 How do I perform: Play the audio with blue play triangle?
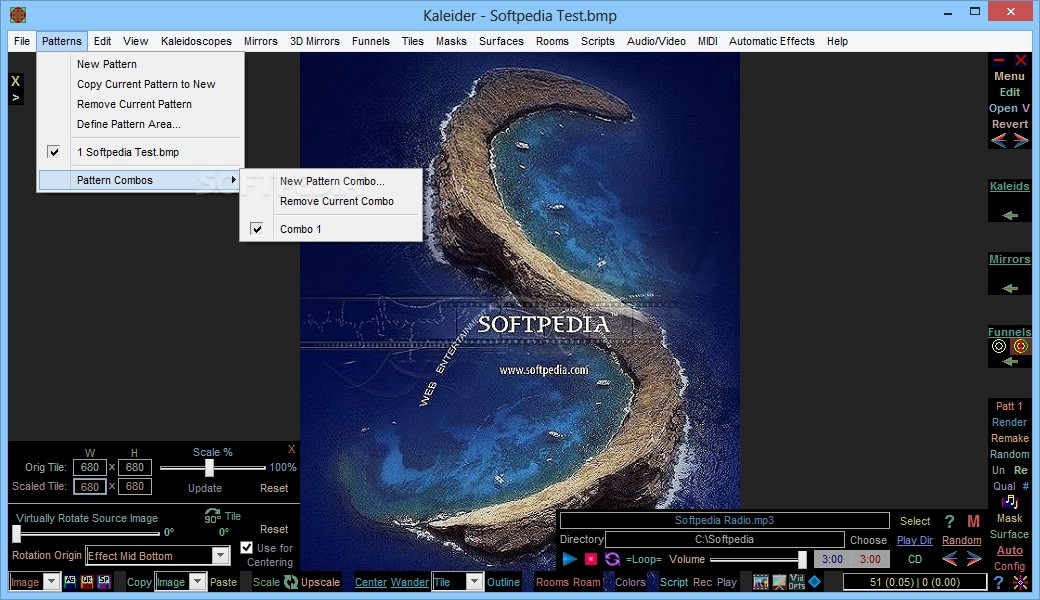pyautogui.click(x=569, y=559)
